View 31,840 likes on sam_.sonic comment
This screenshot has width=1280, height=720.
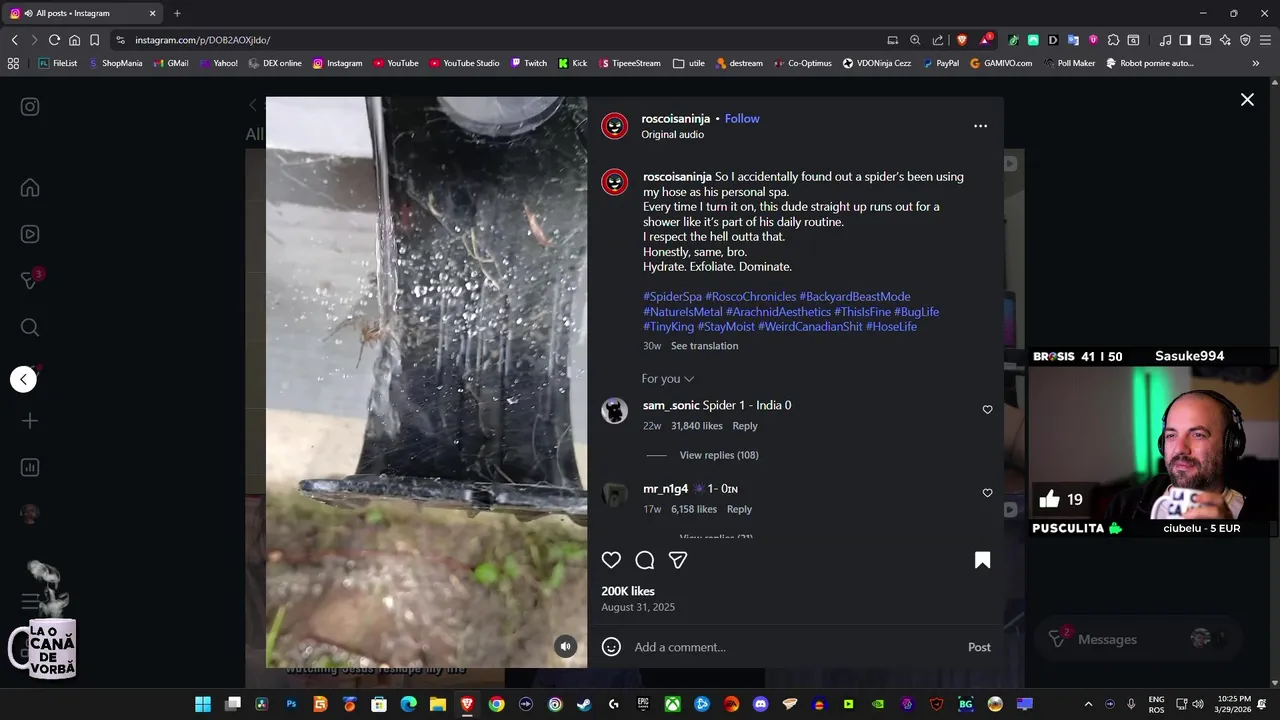697,426
